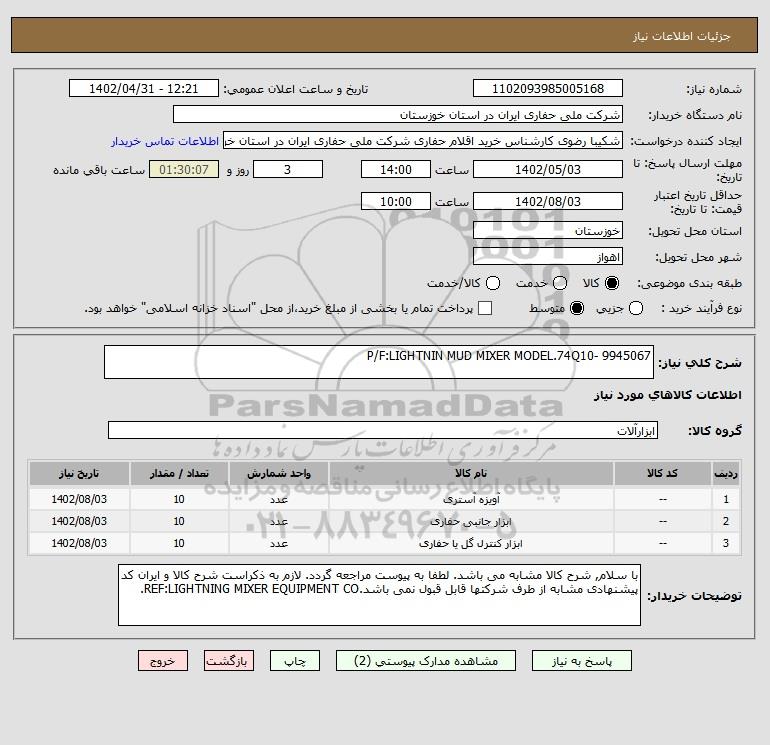Screen dimensions: 770x745
Task: Click the announcement date field 1402/04/31 - 12:21
Action: 143,89
